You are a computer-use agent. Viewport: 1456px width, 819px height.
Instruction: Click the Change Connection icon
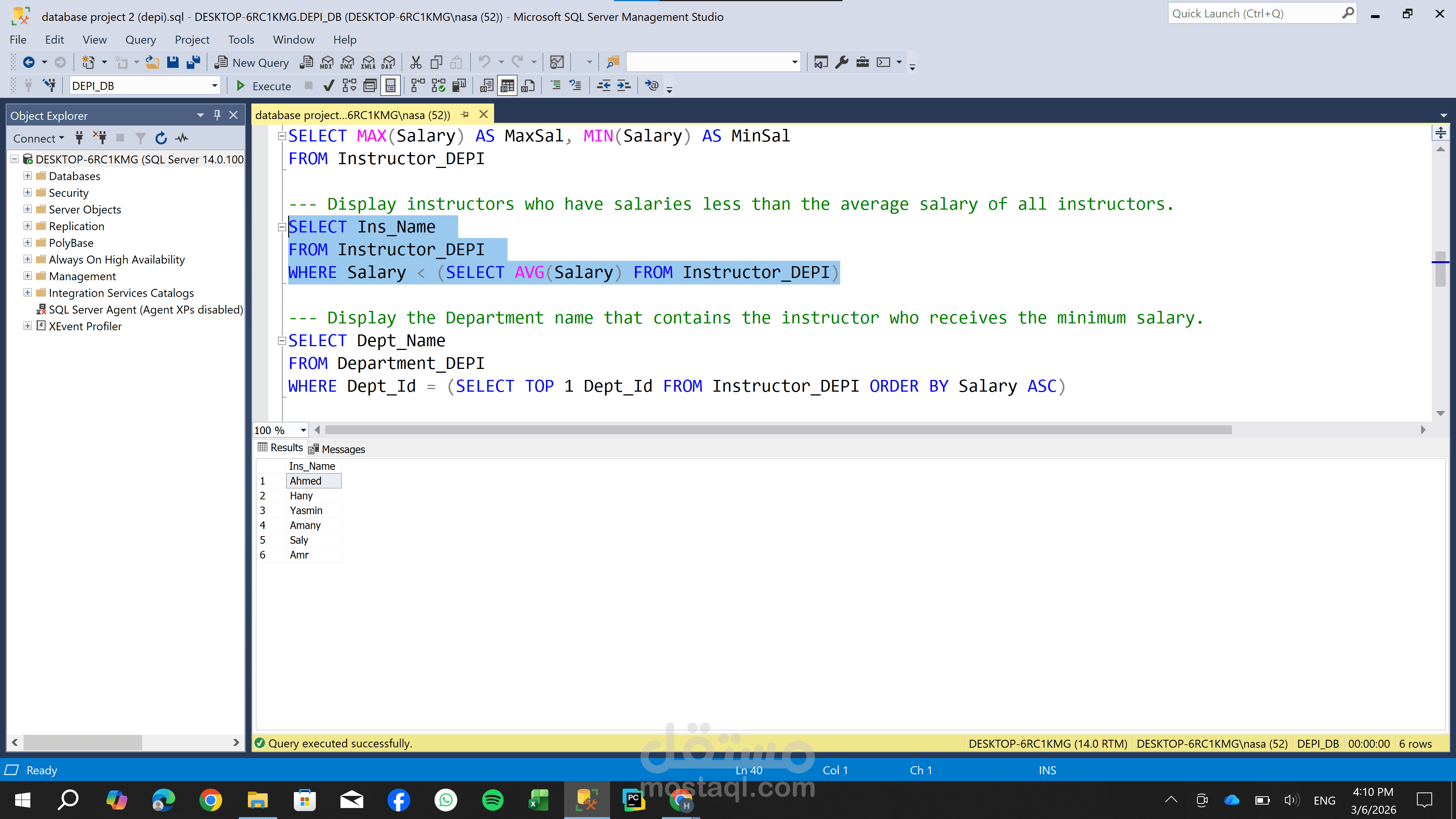50,86
